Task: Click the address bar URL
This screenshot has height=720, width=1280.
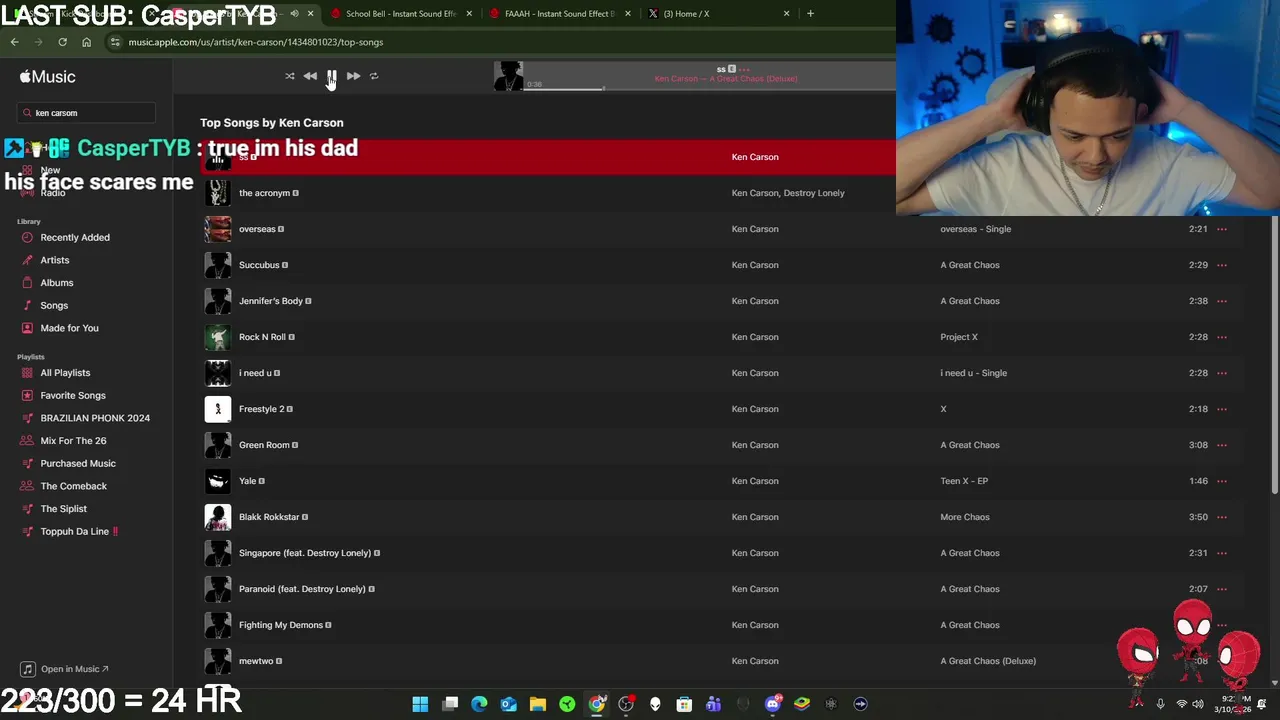Action: 256,42
